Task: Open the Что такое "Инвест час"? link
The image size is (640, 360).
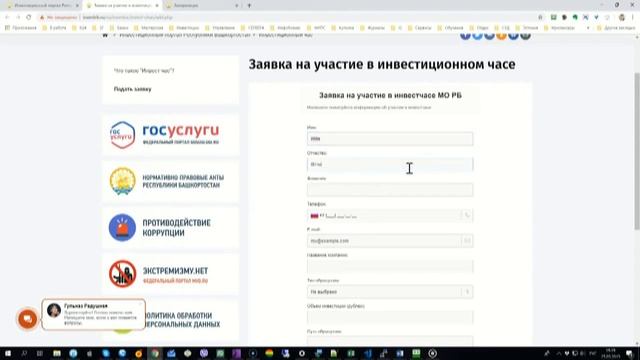Action: 144,71
